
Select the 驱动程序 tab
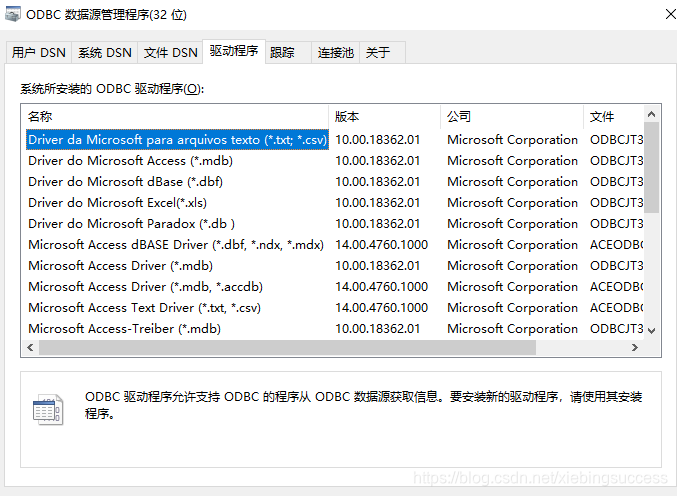tap(234, 51)
